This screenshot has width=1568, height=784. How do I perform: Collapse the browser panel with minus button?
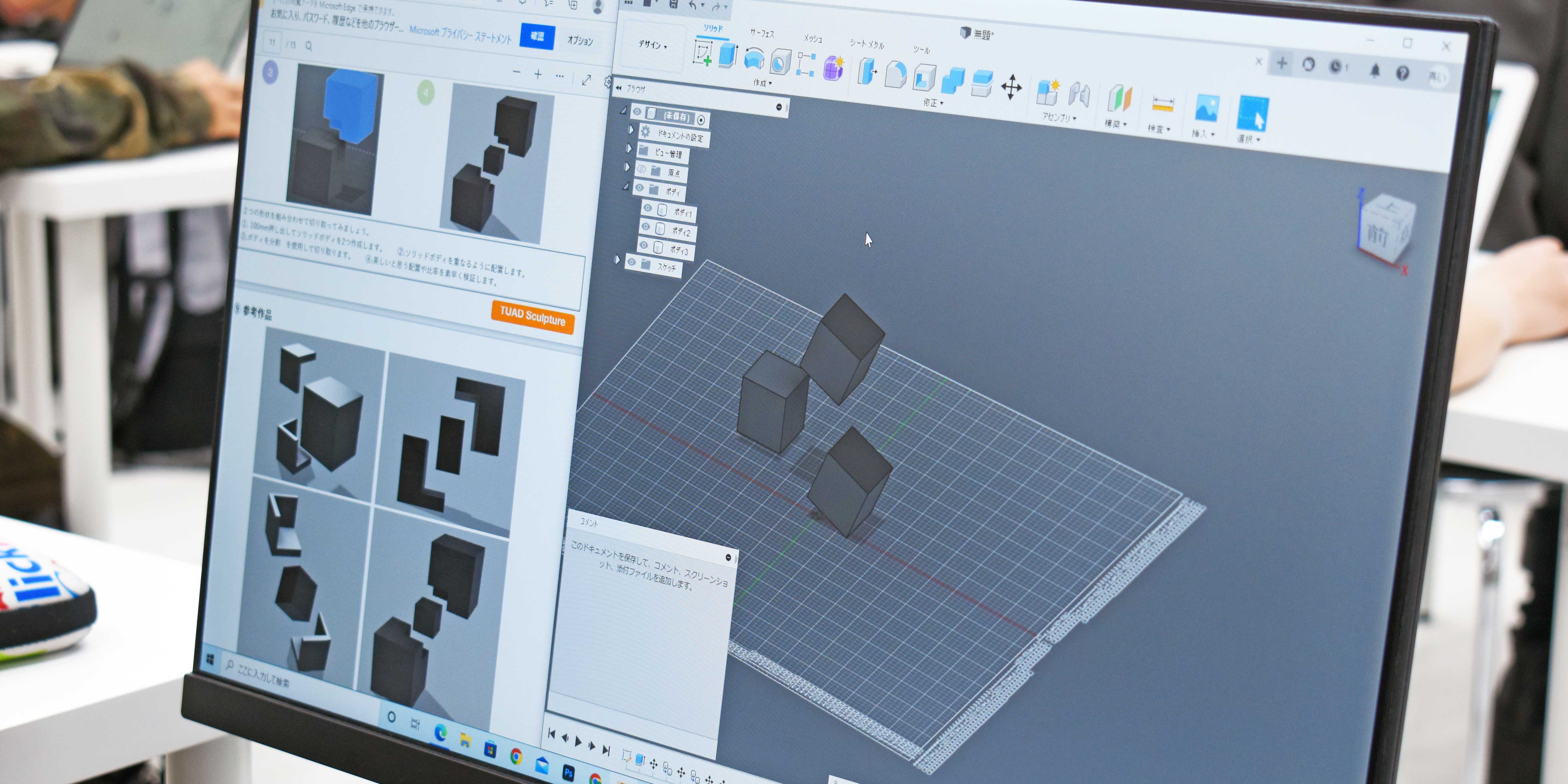pos(778,107)
